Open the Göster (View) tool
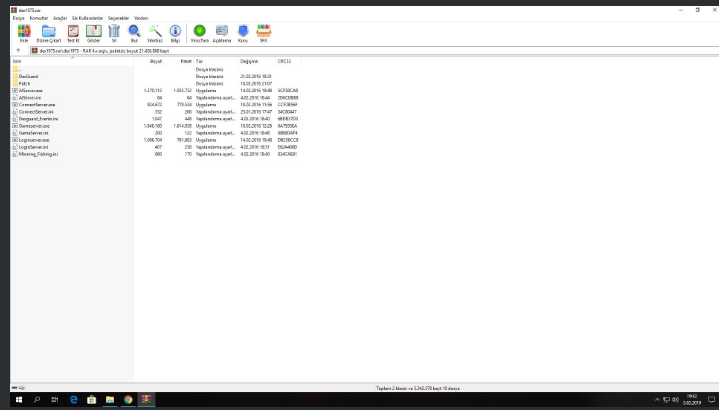Screen dimensions: 719x410 93,34
